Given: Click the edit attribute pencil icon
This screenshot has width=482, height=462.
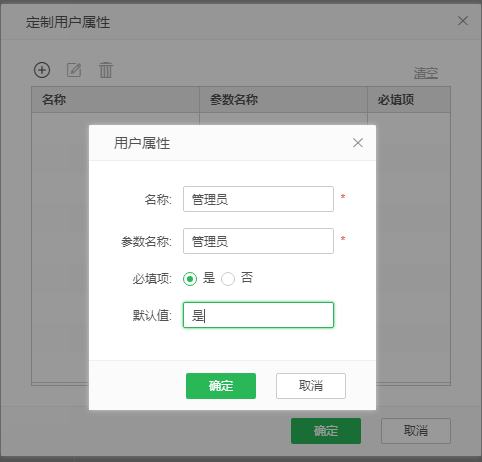Looking at the screenshot, I should (x=74, y=70).
